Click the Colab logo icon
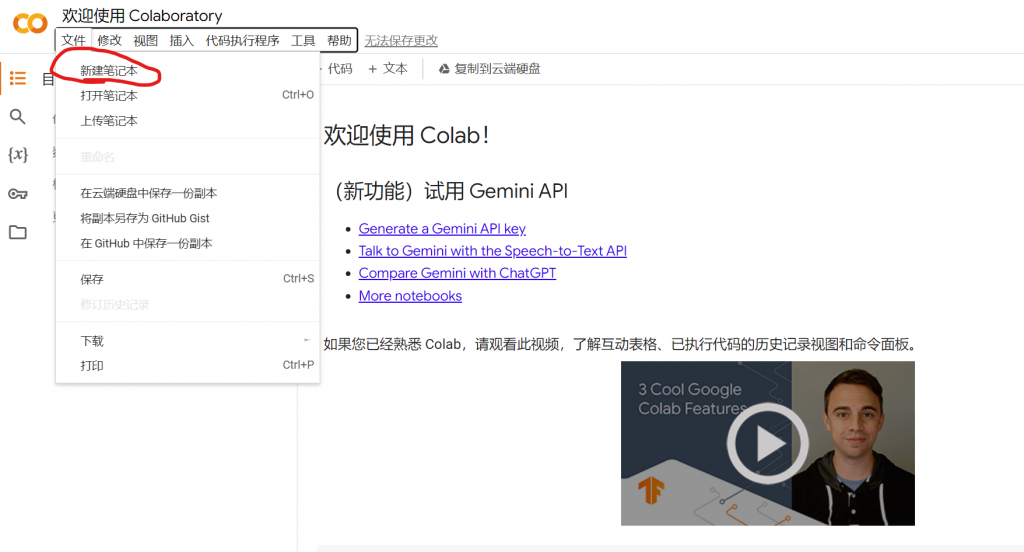Image resolution: width=1024 pixels, height=552 pixels. pos(29,22)
